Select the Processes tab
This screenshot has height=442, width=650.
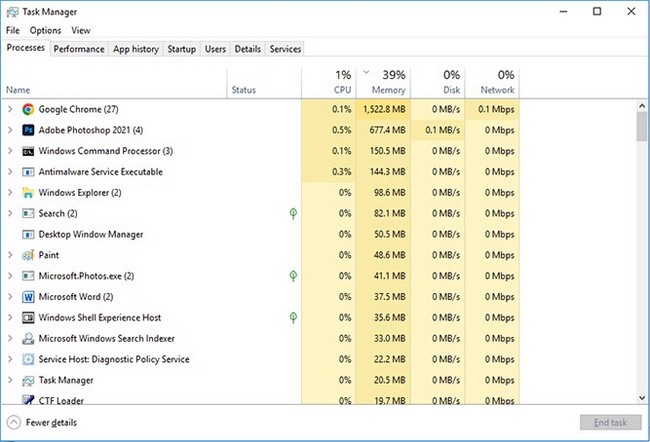[26, 48]
